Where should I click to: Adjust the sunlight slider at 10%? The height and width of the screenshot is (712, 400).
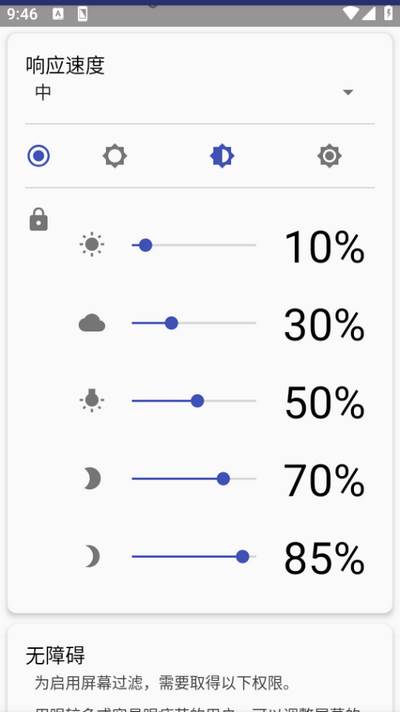(x=194, y=245)
